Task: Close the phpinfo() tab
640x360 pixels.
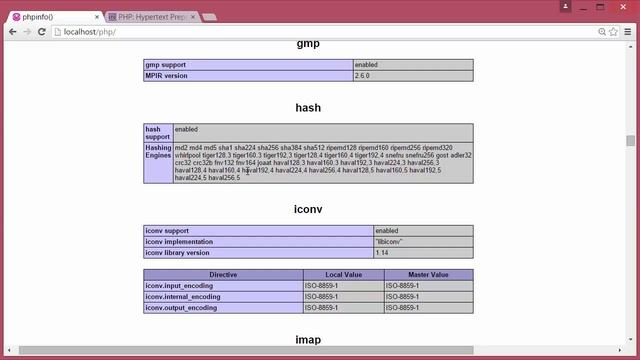Action: pos(97,17)
